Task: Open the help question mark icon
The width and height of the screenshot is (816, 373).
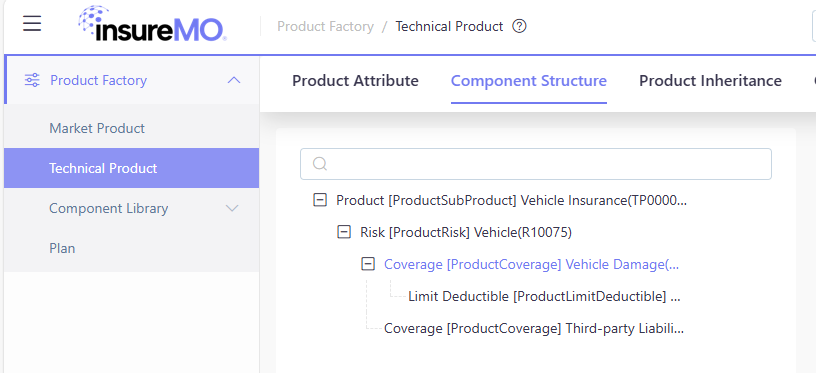Action: coord(519,26)
